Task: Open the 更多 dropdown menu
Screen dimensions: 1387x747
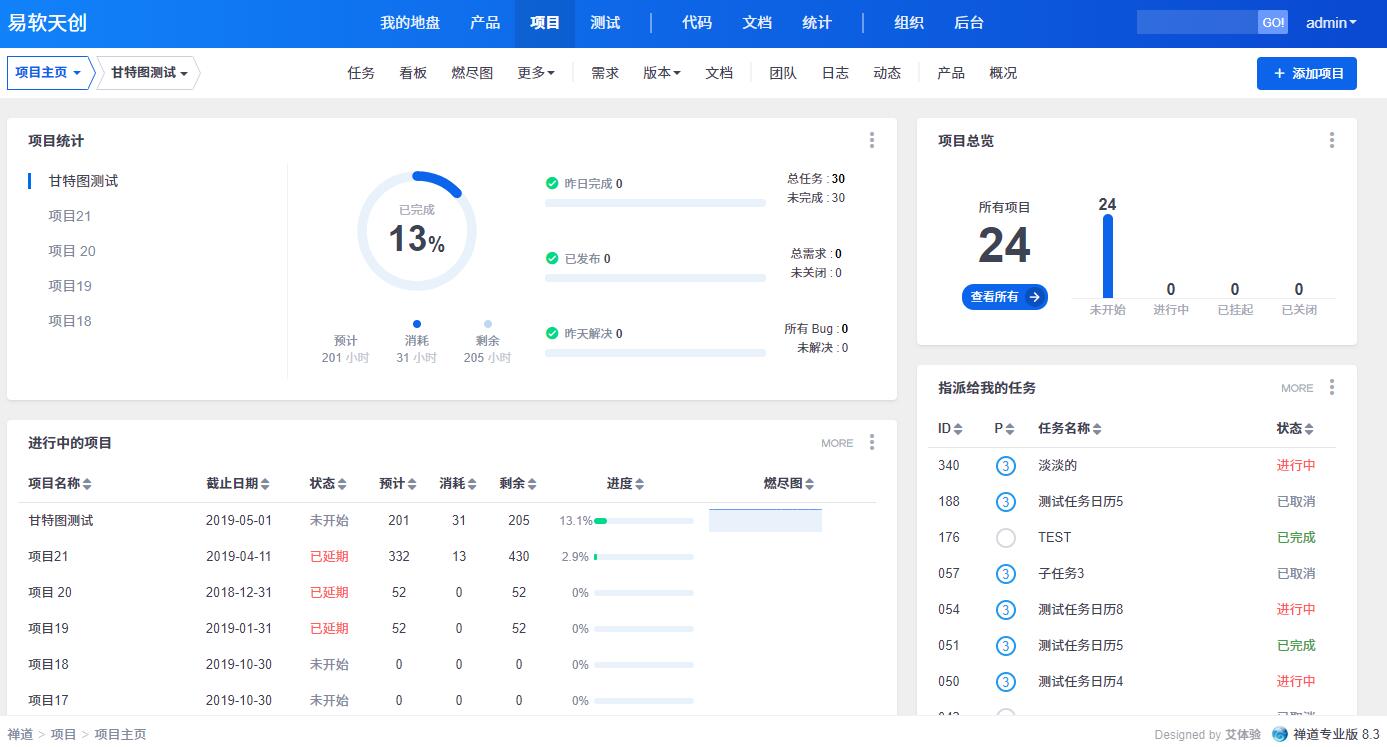Action: click(x=536, y=73)
